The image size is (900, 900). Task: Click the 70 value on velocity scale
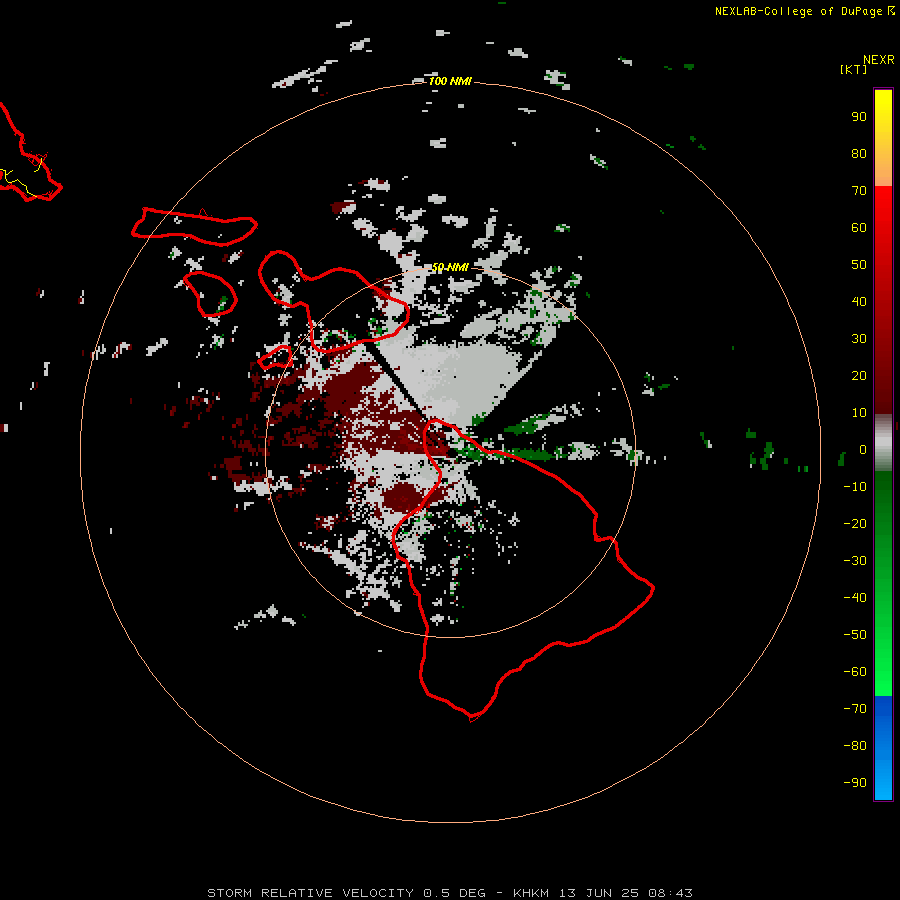pos(859,191)
